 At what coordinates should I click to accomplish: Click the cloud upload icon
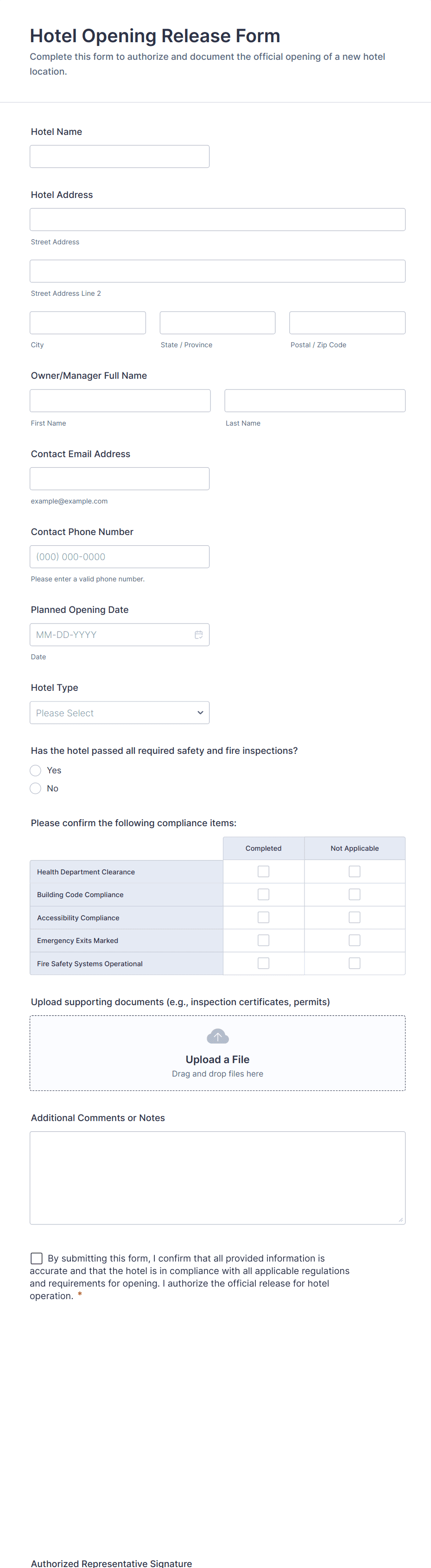(x=217, y=1035)
